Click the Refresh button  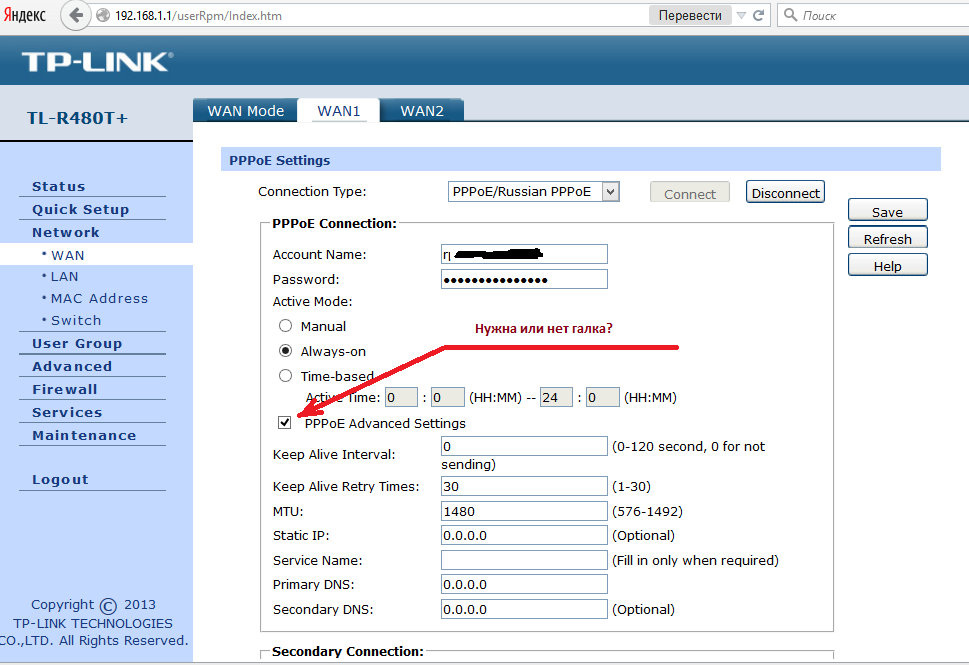point(887,239)
